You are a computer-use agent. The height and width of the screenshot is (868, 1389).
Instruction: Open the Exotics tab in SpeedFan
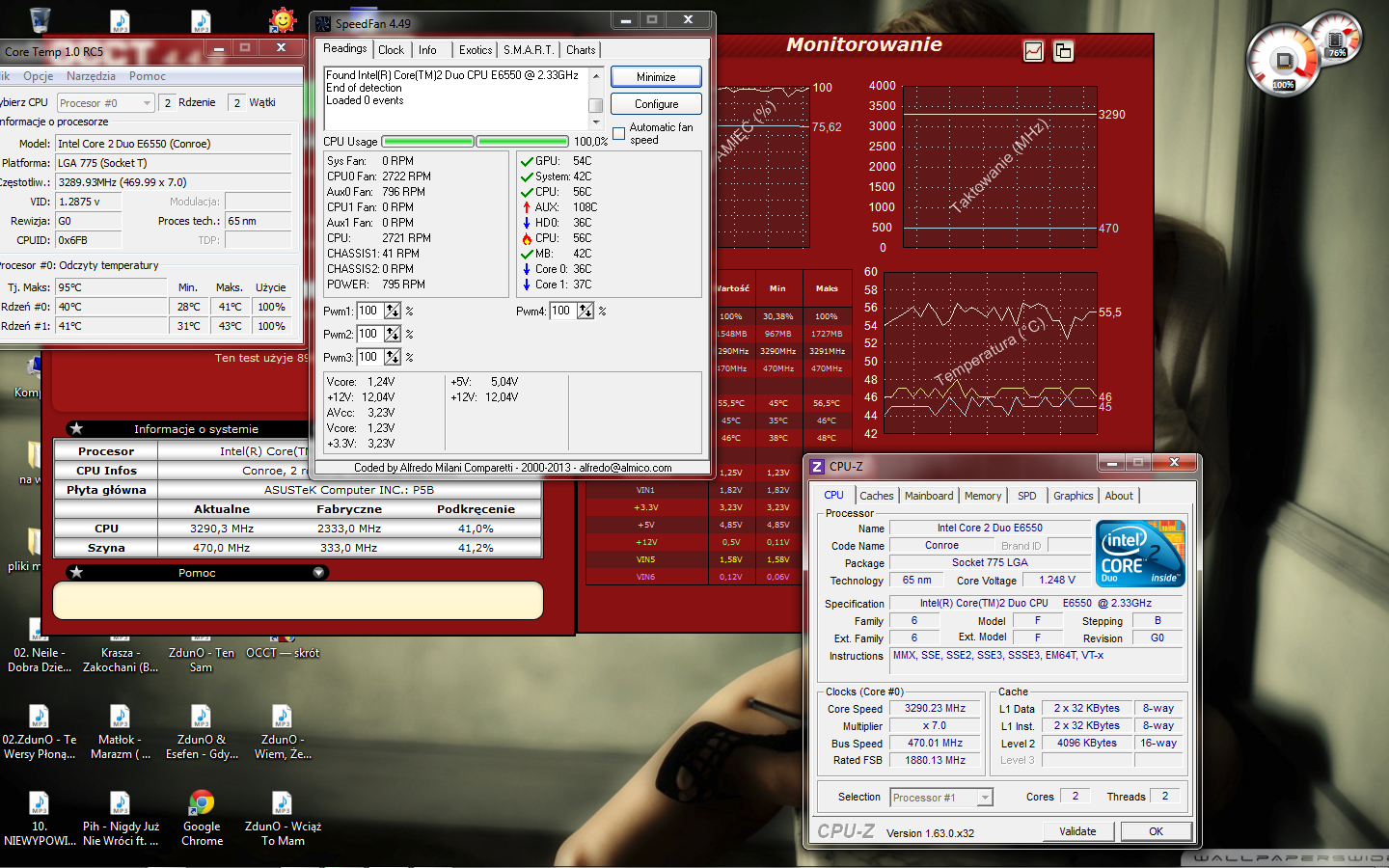[x=476, y=50]
